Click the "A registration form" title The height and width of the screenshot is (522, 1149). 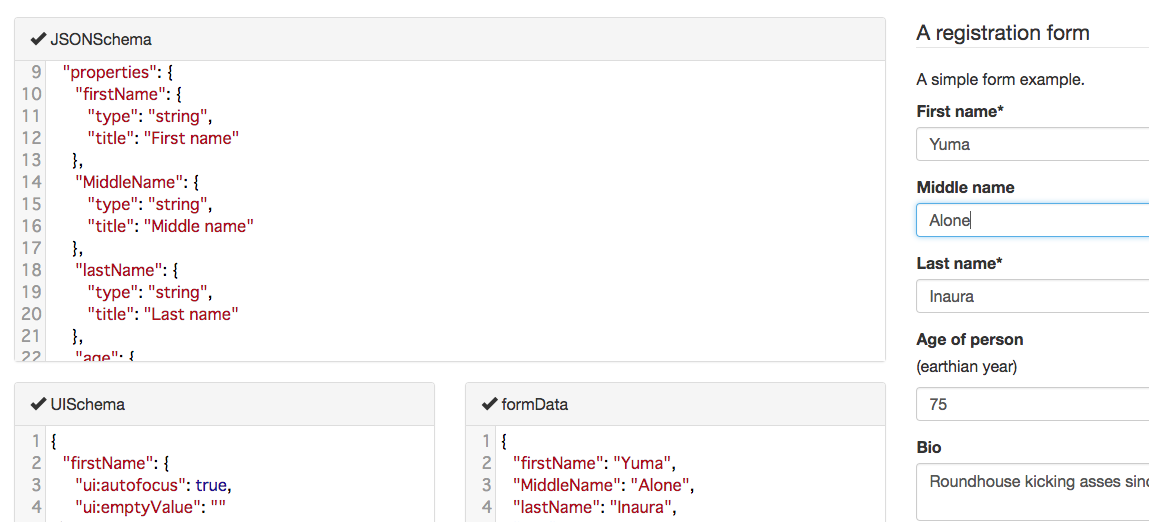click(1002, 33)
